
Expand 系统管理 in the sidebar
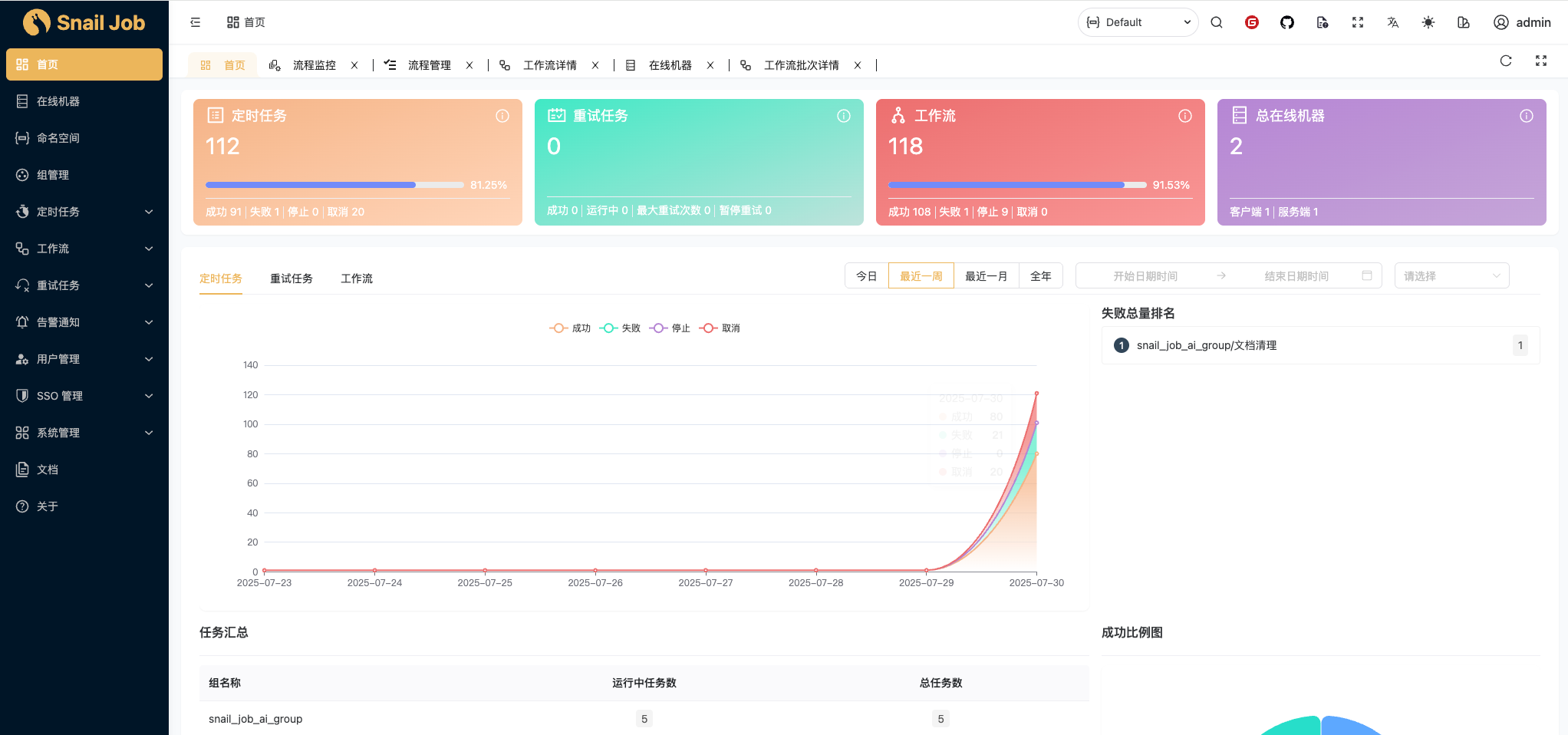(x=84, y=433)
